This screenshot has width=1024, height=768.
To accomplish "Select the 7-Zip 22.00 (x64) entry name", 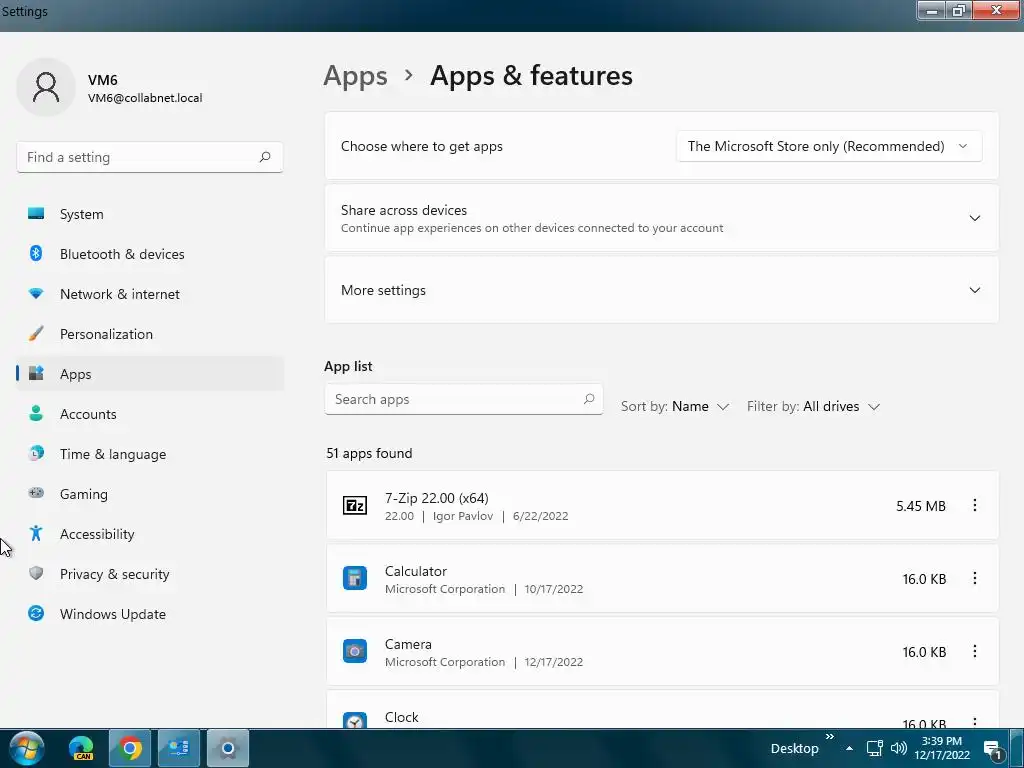I will pyautogui.click(x=436, y=498).
